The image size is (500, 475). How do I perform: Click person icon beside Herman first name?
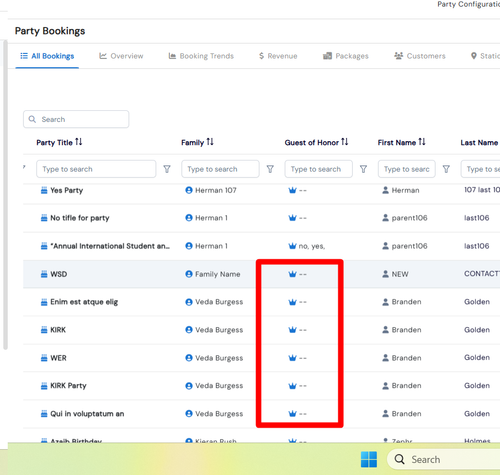(385, 190)
